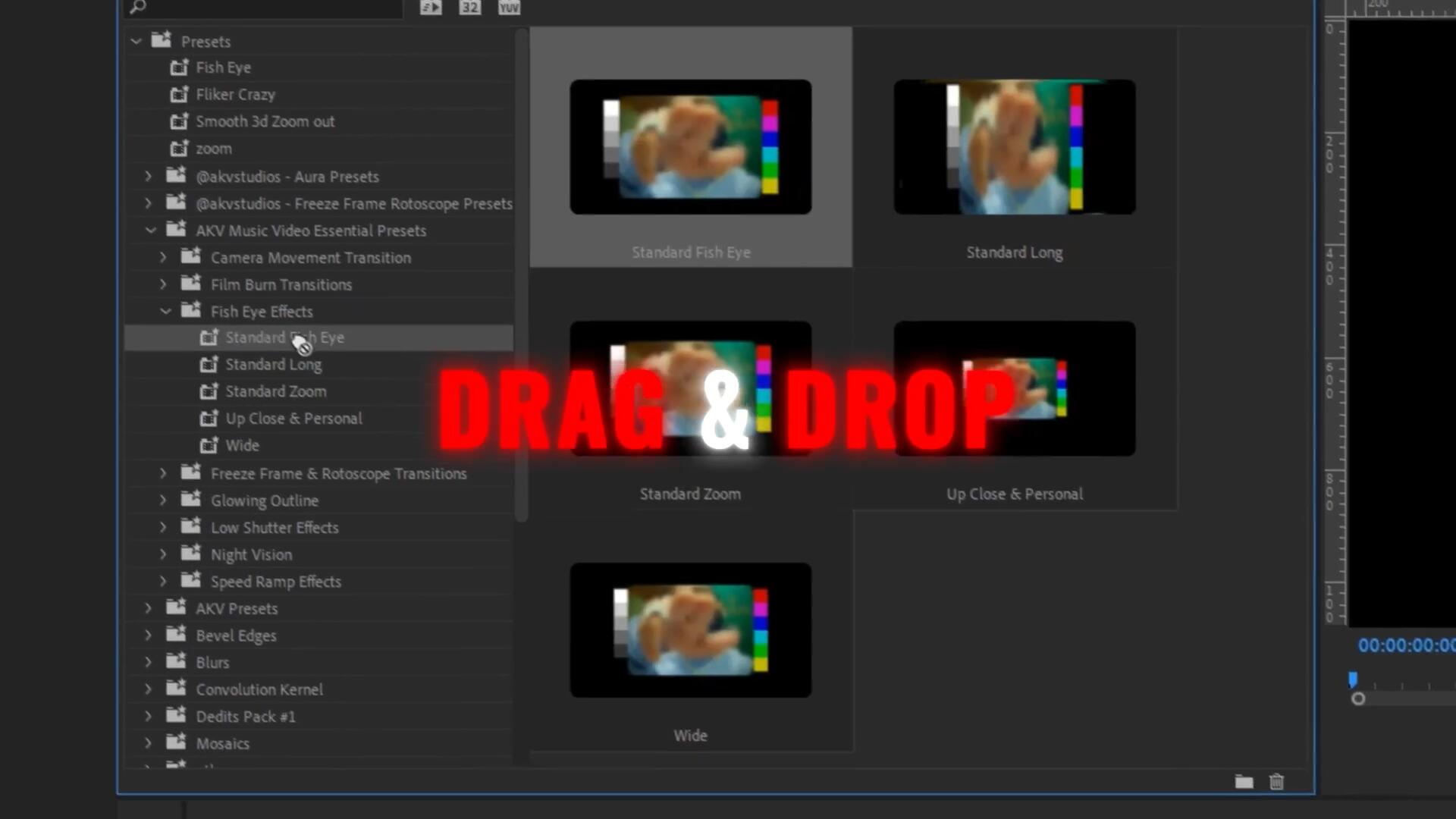Expand the Freeze Frame Rotoscope Transitions folder
This screenshot has height=819, width=1456.
tap(163, 472)
